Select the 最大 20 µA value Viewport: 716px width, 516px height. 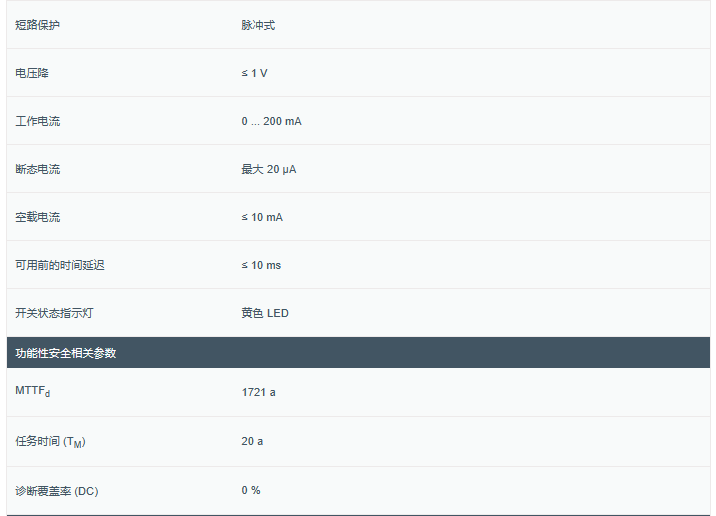pyautogui.click(x=268, y=169)
